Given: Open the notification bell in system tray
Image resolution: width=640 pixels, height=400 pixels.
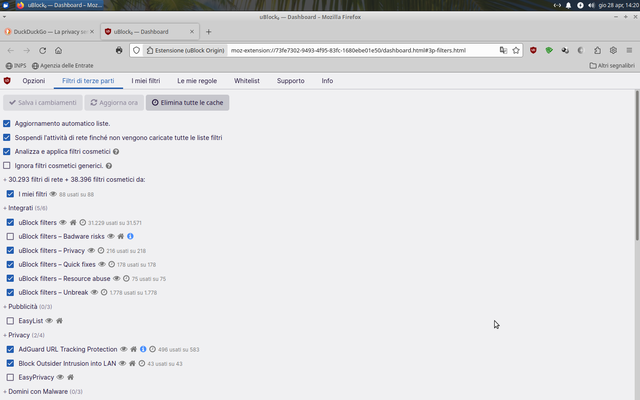Looking at the screenshot, I should coord(568,5).
